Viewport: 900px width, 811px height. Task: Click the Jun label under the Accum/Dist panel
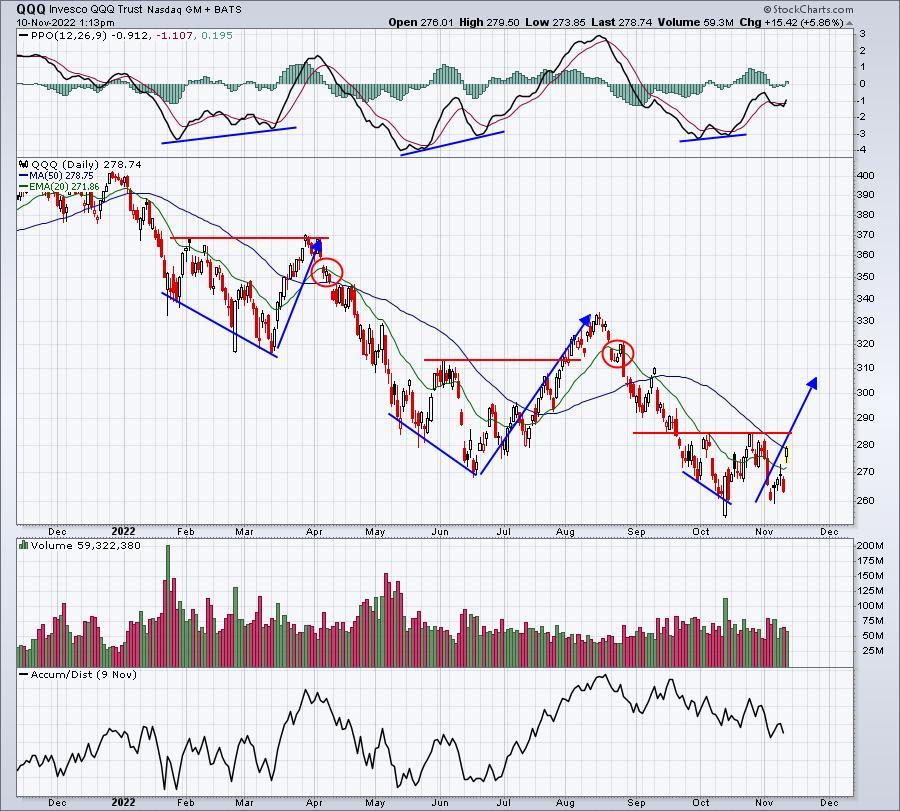[440, 803]
